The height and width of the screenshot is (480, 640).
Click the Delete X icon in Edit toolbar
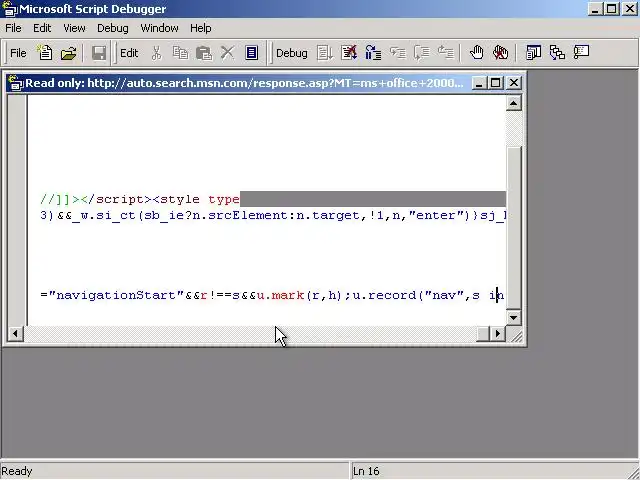pos(227,53)
